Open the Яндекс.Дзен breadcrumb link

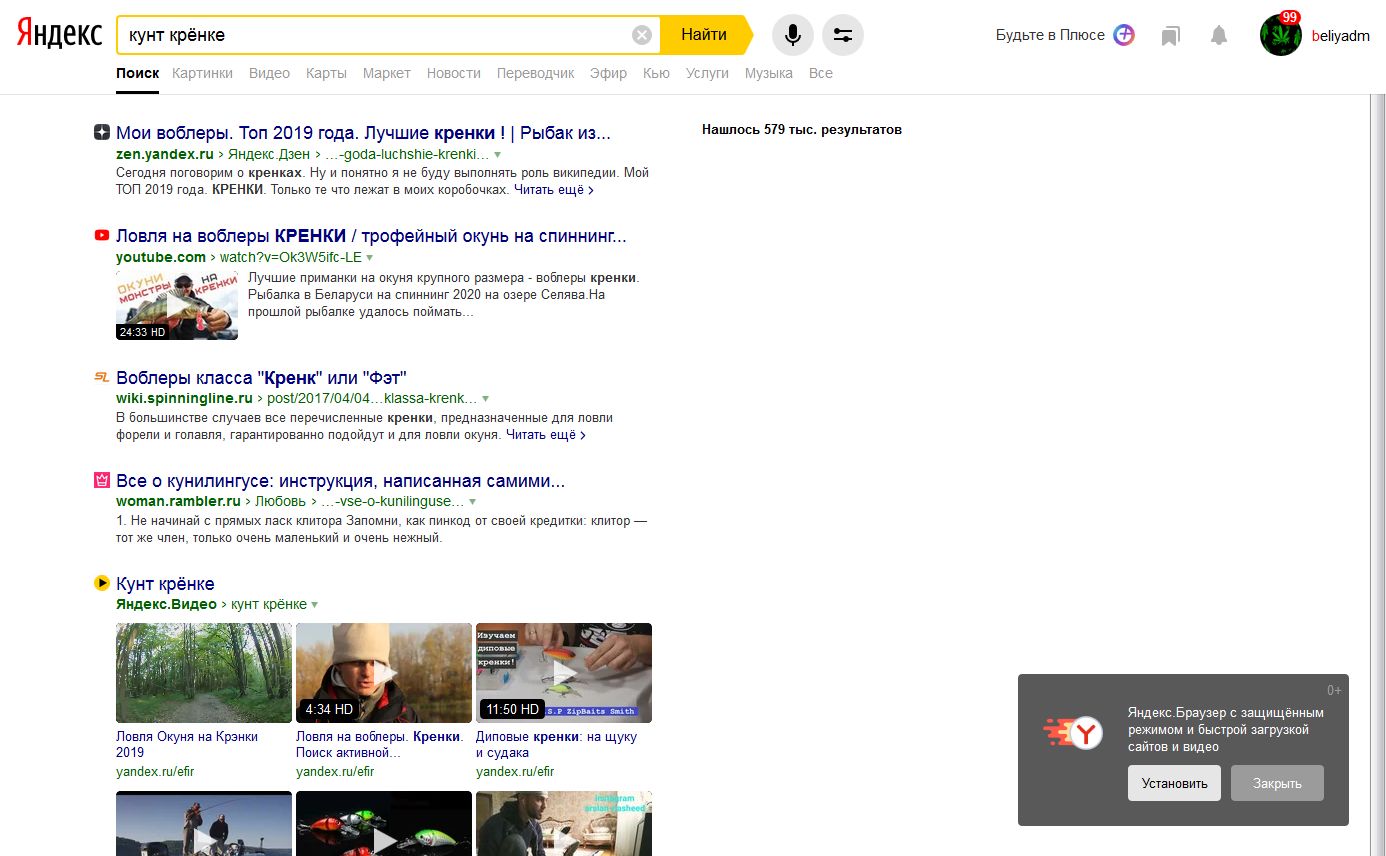269,155
